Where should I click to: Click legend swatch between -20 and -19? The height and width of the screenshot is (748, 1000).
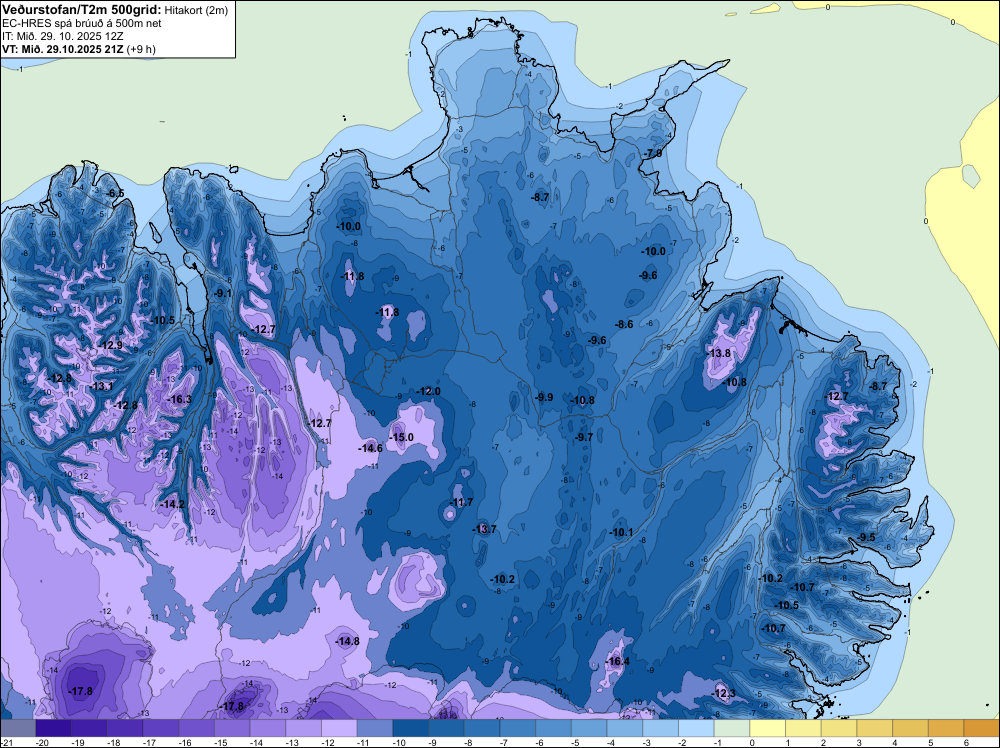(x=54, y=728)
